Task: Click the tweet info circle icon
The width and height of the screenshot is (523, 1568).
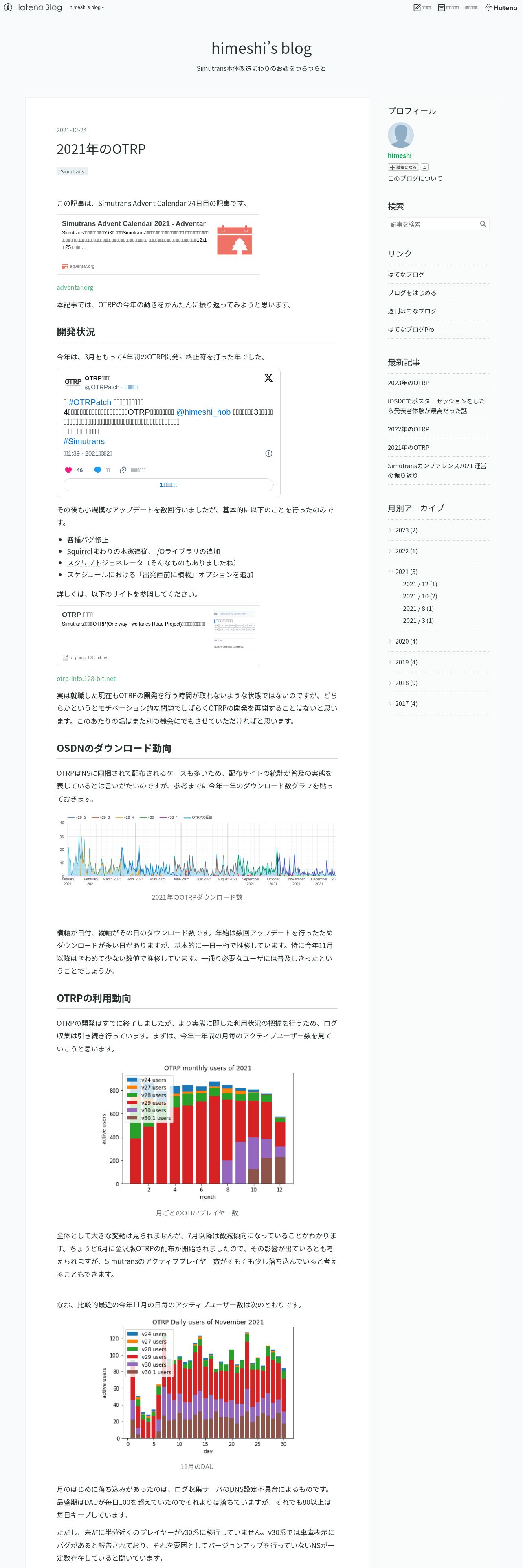Action: click(x=268, y=453)
